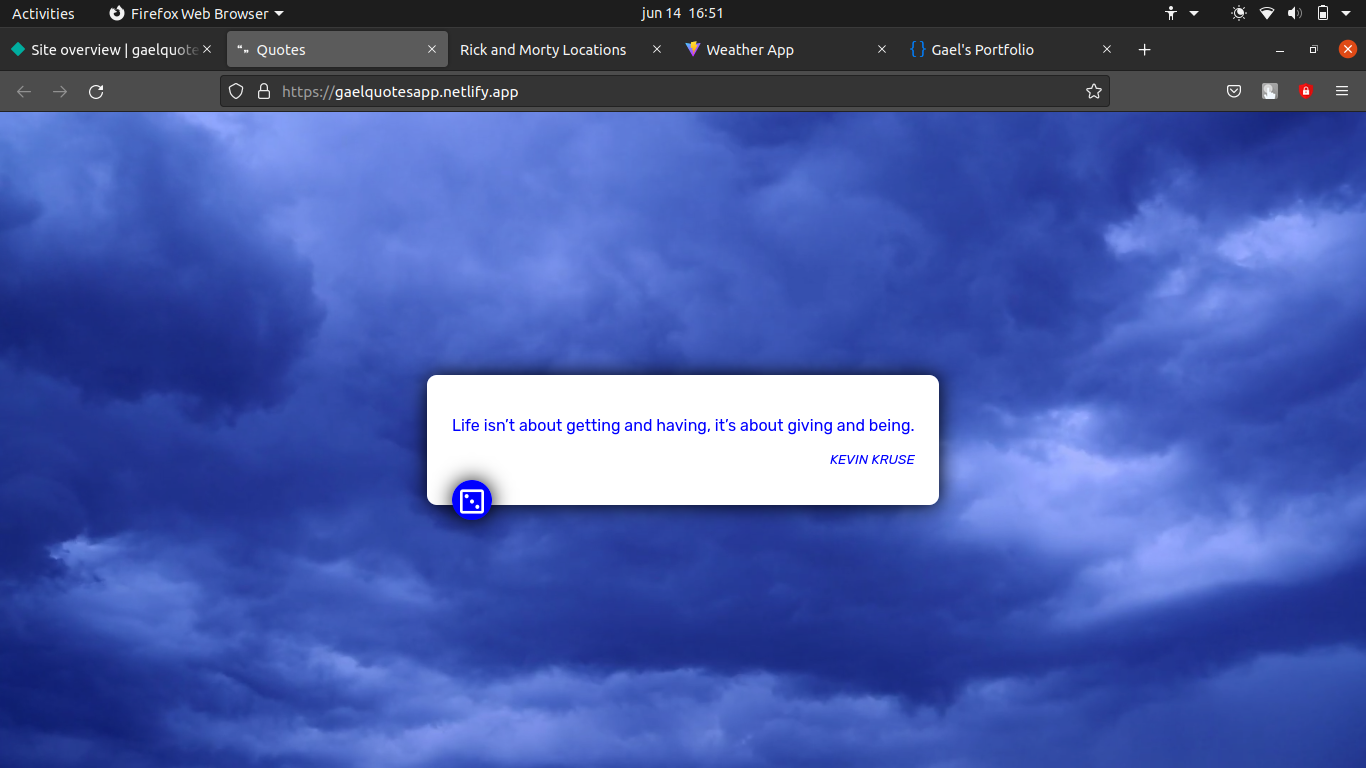Click the red shield lock extension icon
Screen dimensions: 1366x768
tap(1305, 92)
